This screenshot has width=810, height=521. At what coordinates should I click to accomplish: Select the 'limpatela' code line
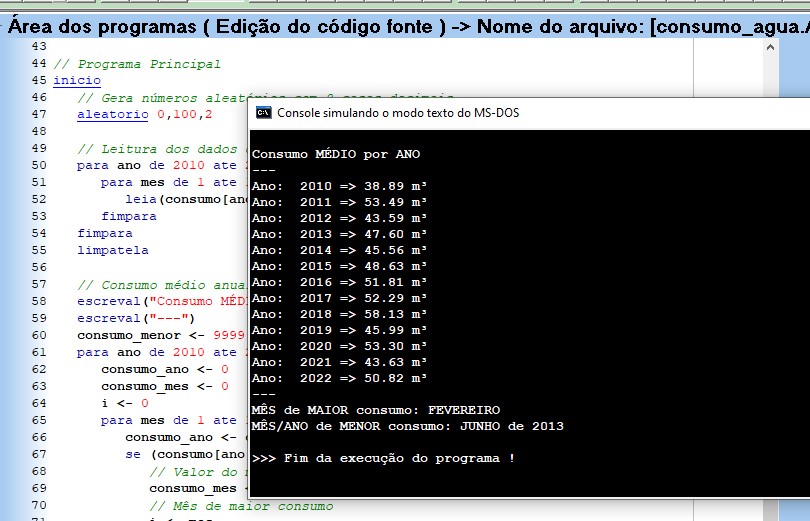(113, 250)
